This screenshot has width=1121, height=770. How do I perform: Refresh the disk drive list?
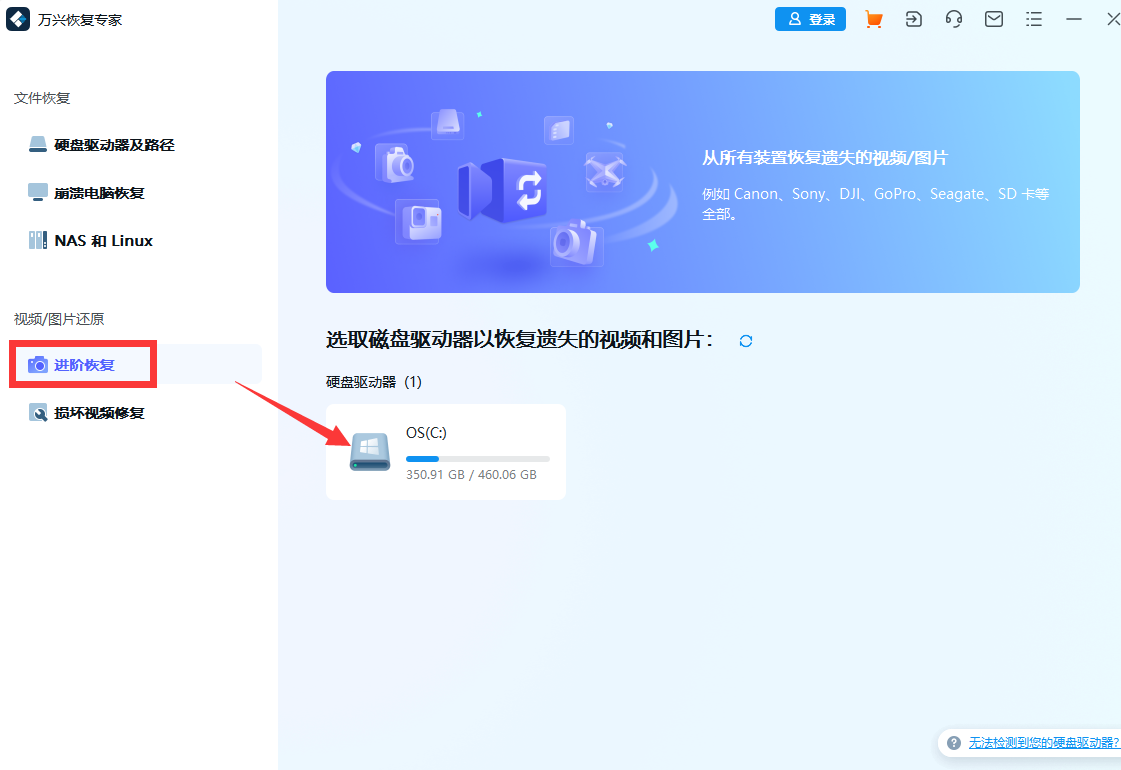tap(745, 341)
